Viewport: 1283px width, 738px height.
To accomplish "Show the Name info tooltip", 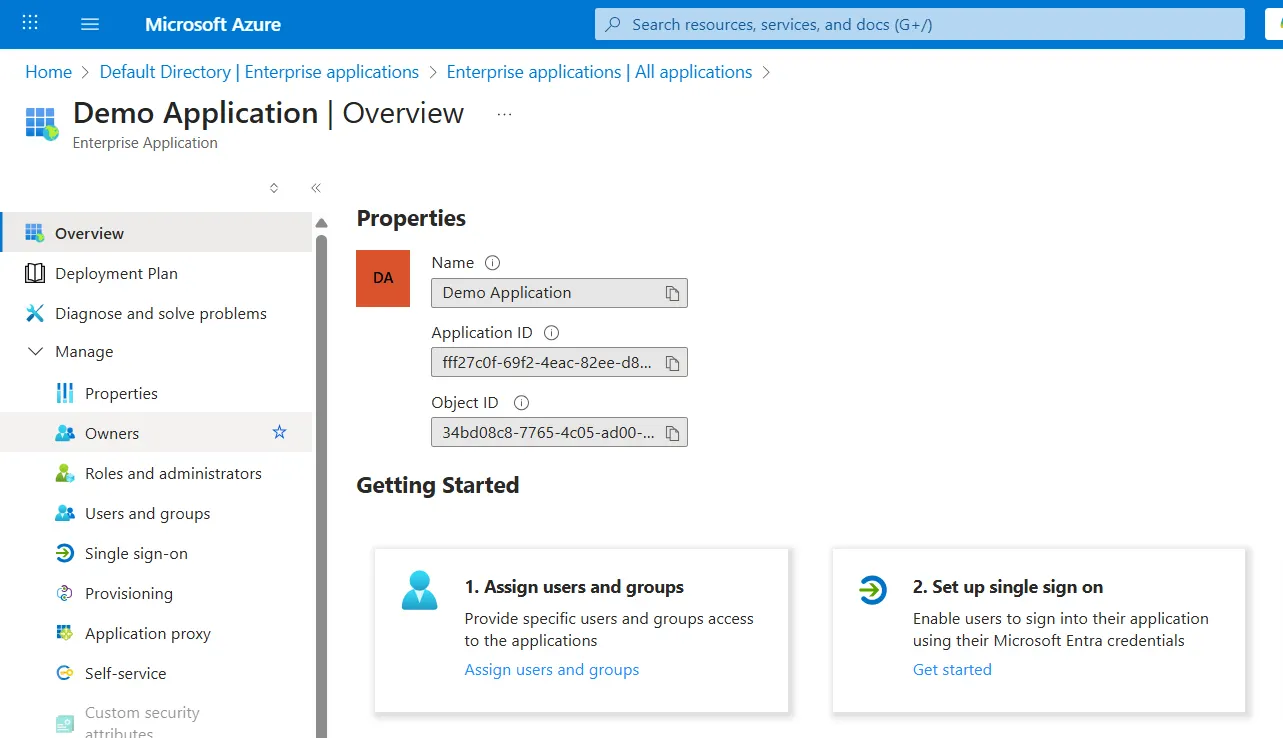I will [x=491, y=262].
